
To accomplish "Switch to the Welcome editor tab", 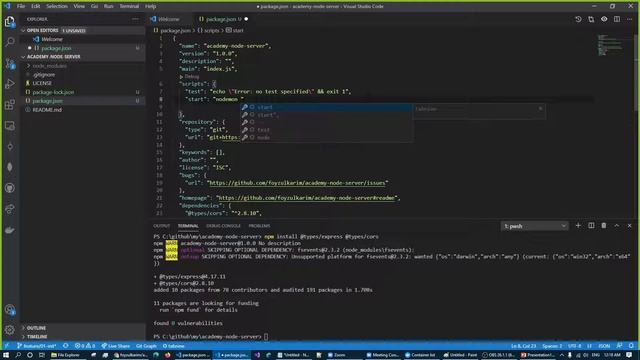I will coord(168,19).
